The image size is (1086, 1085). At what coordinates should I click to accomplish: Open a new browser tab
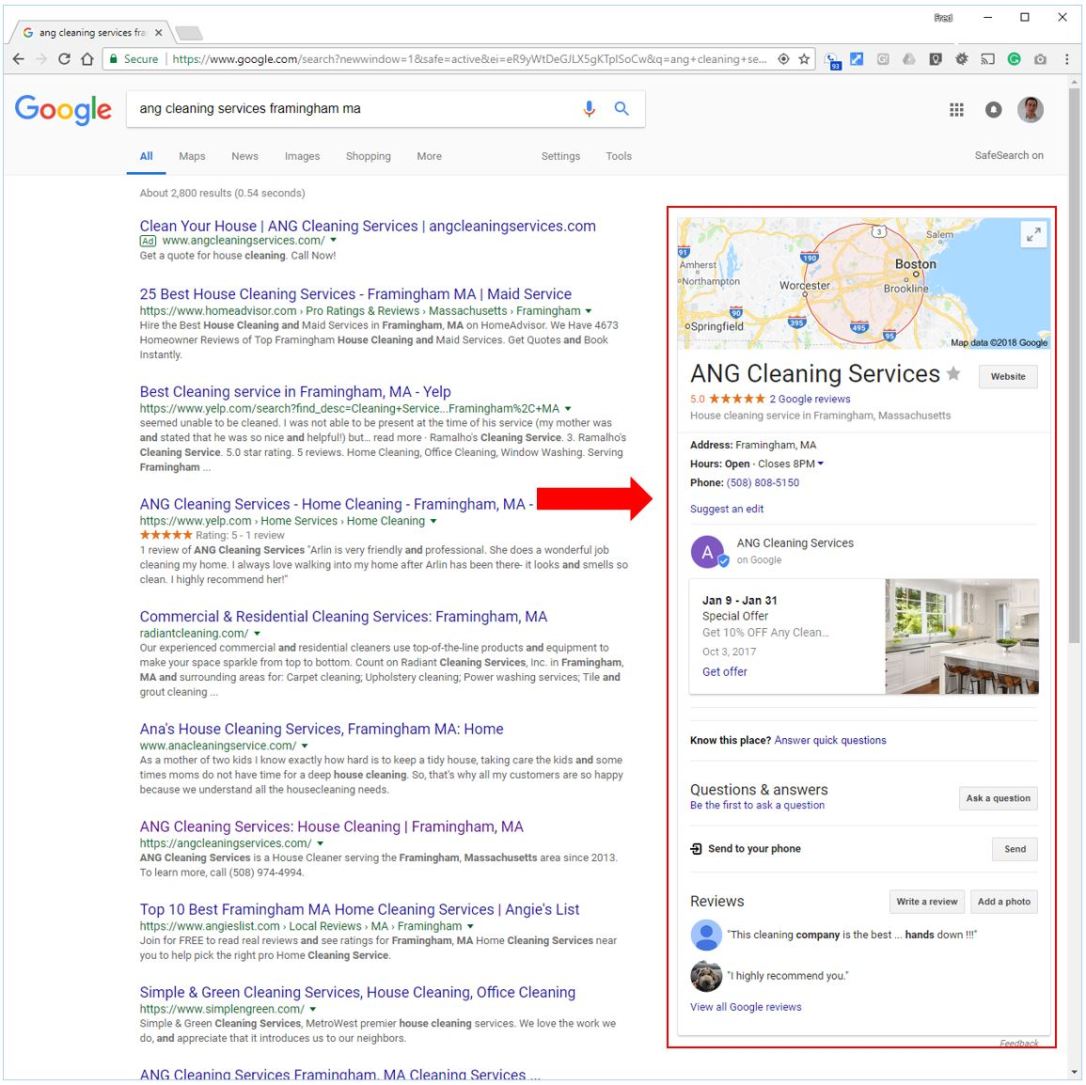pyautogui.click(x=188, y=33)
